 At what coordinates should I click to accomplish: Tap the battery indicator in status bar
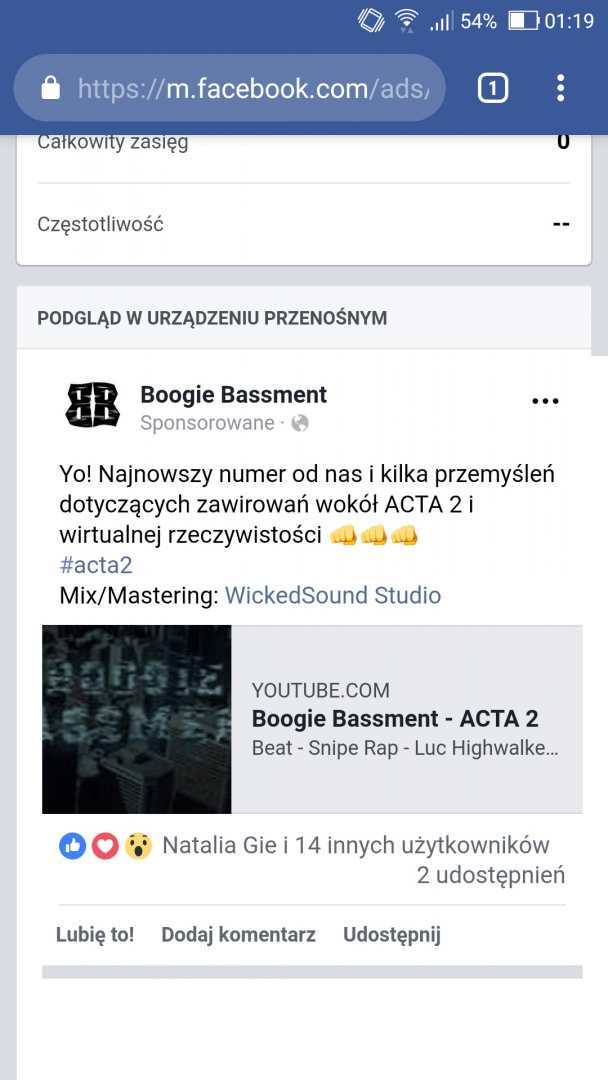[523, 21]
